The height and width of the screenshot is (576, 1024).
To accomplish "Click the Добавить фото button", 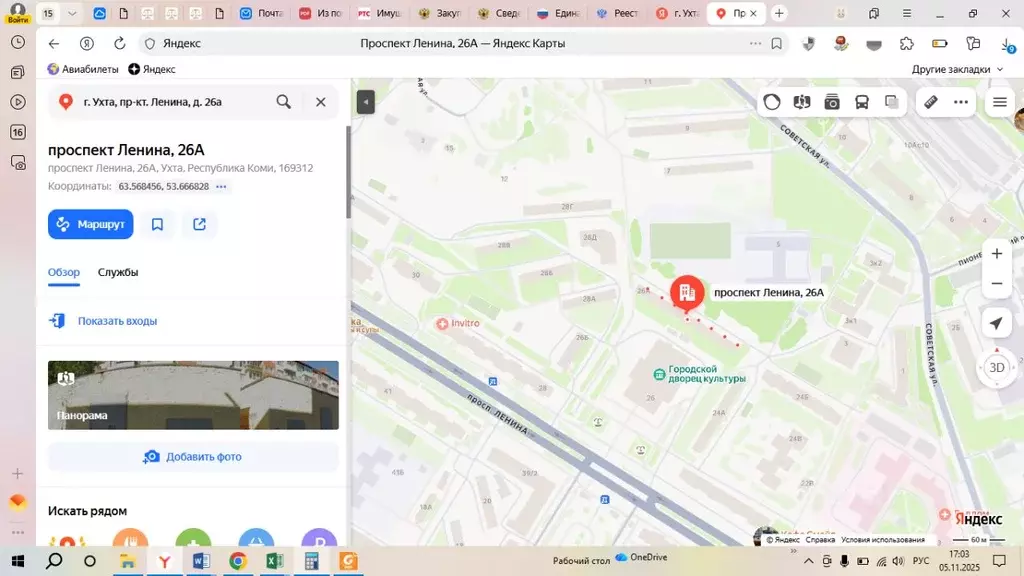I will click(192, 456).
